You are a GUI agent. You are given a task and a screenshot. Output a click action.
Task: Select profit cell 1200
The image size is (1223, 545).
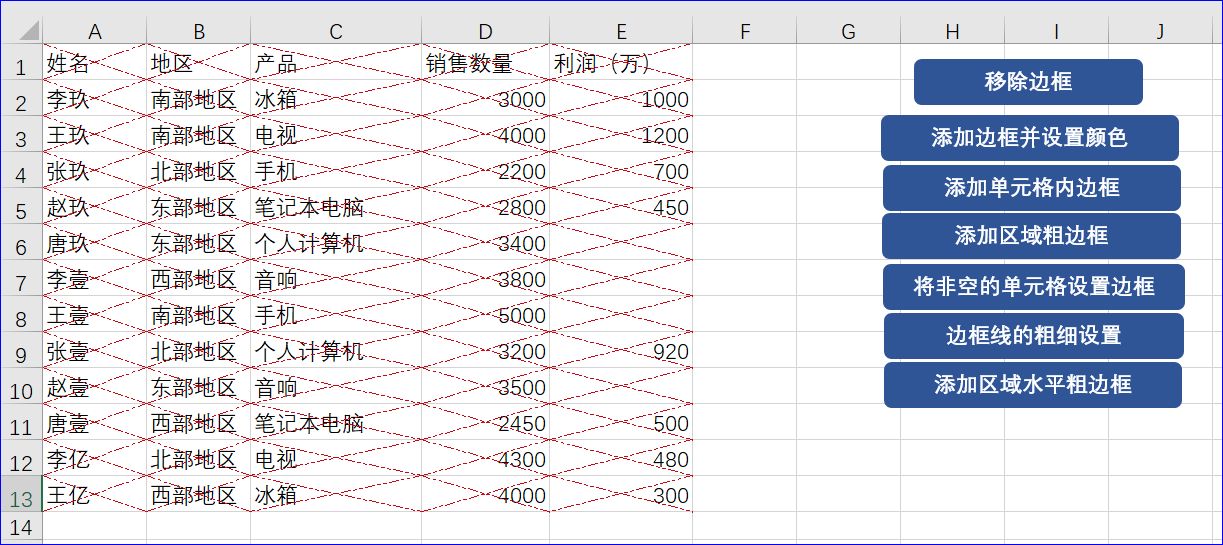click(x=621, y=135)
